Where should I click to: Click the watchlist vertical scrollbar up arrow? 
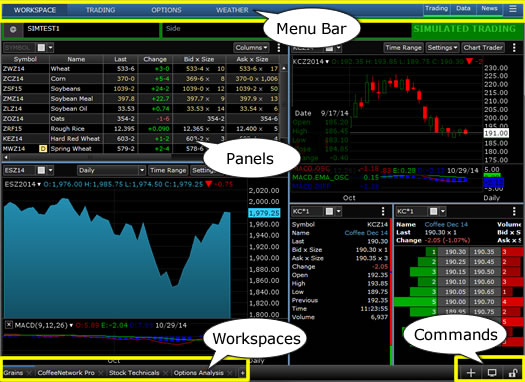(284, 68)
